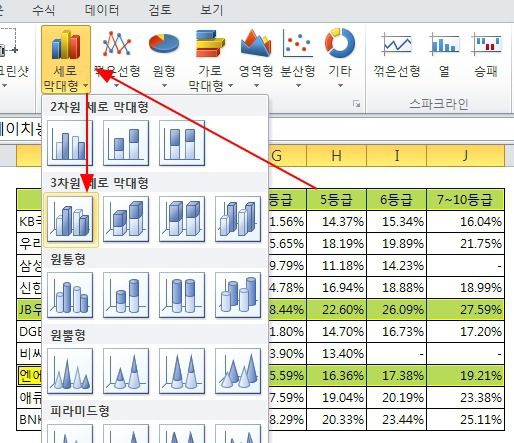This screenshot has height=443, width=514.
Task: Click cell with value 11.18%
Action: click(x=336, y=265)
